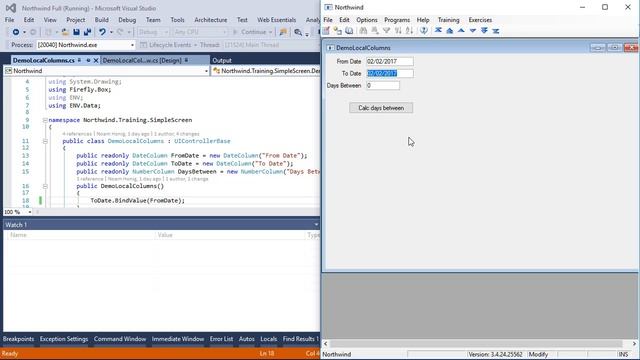
Task: Click the previous row up-arrow icon
Action: click(461, 31)
